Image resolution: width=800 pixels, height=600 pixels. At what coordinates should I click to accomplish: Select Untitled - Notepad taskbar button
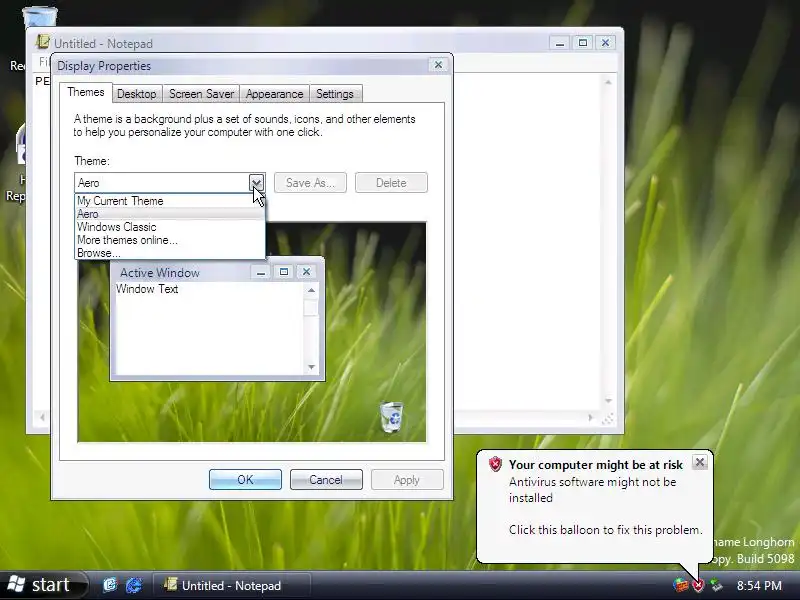coord(232,585)
